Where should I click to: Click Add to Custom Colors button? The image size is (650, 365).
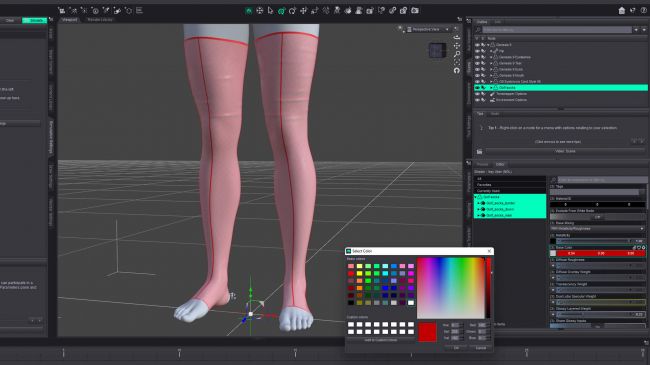381,340
